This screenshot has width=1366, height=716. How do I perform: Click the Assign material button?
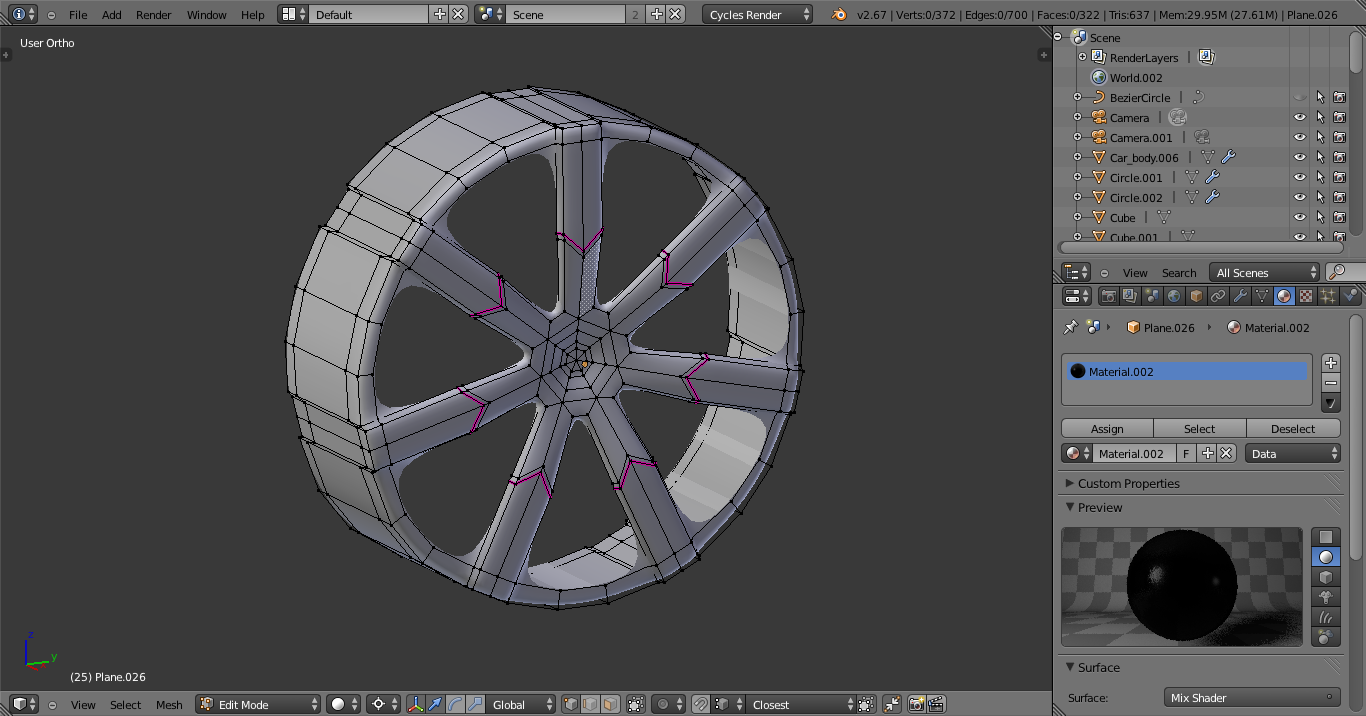1107,428
